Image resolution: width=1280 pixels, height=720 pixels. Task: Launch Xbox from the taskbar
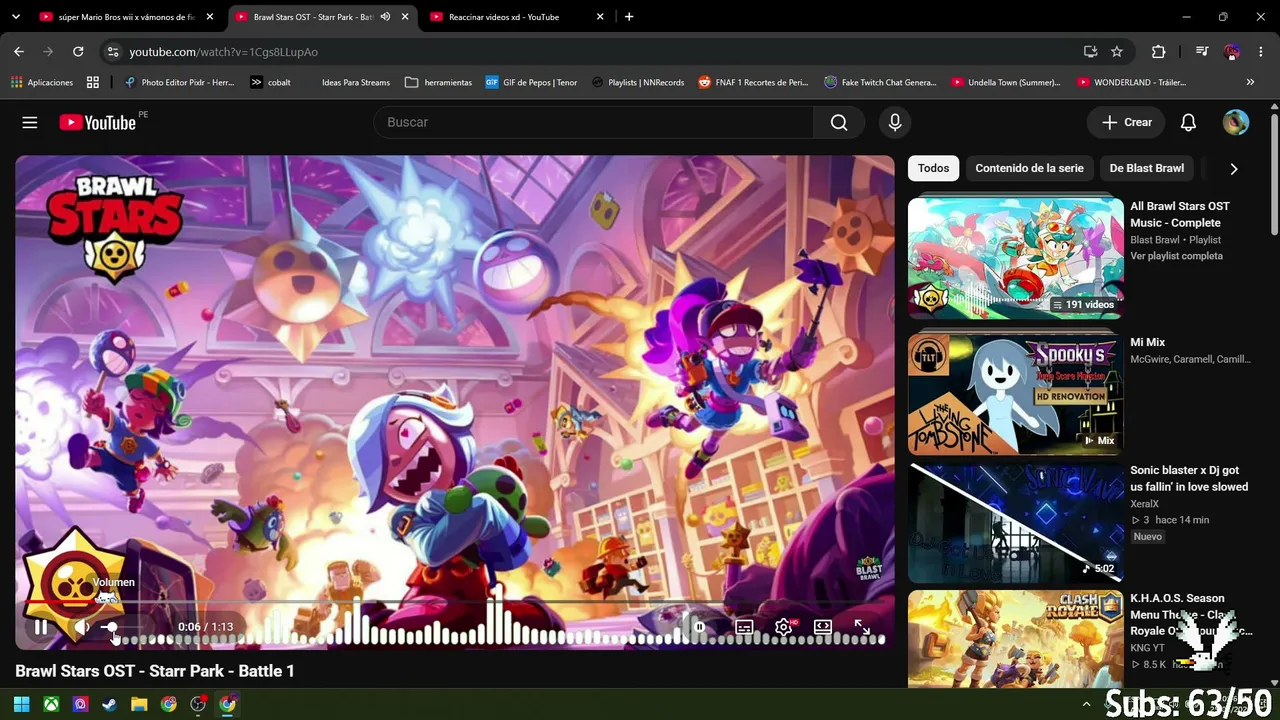tap(51, 704)
